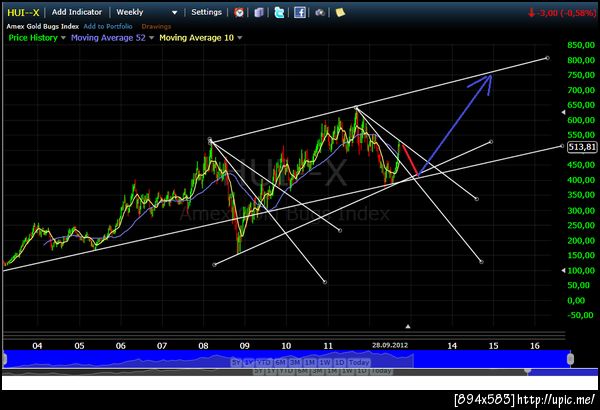600x410 pixels.
Task: Click the 28.09.2012 date label
Action: pyautogui.click(x=390, y=345)
